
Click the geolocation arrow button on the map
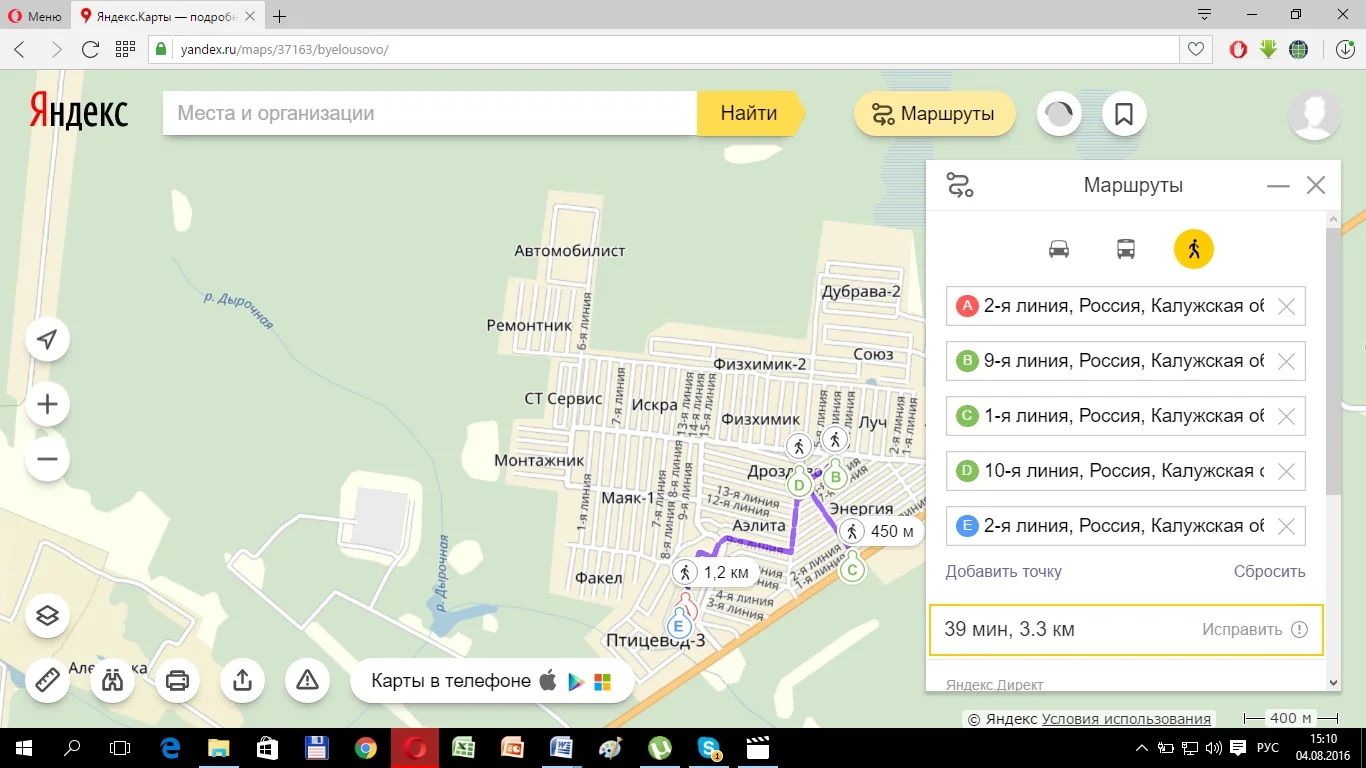(47, 340)
